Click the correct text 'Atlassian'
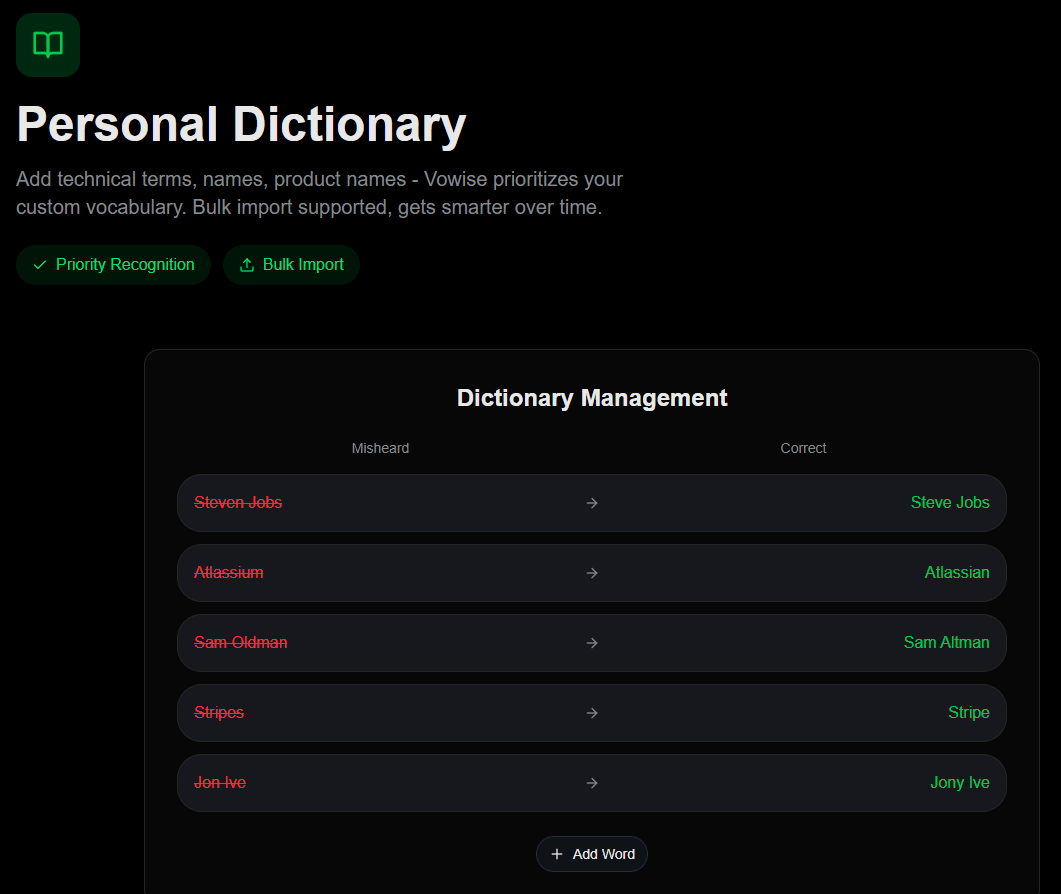Screen dimensions: 1061x894 coord(957,573)
